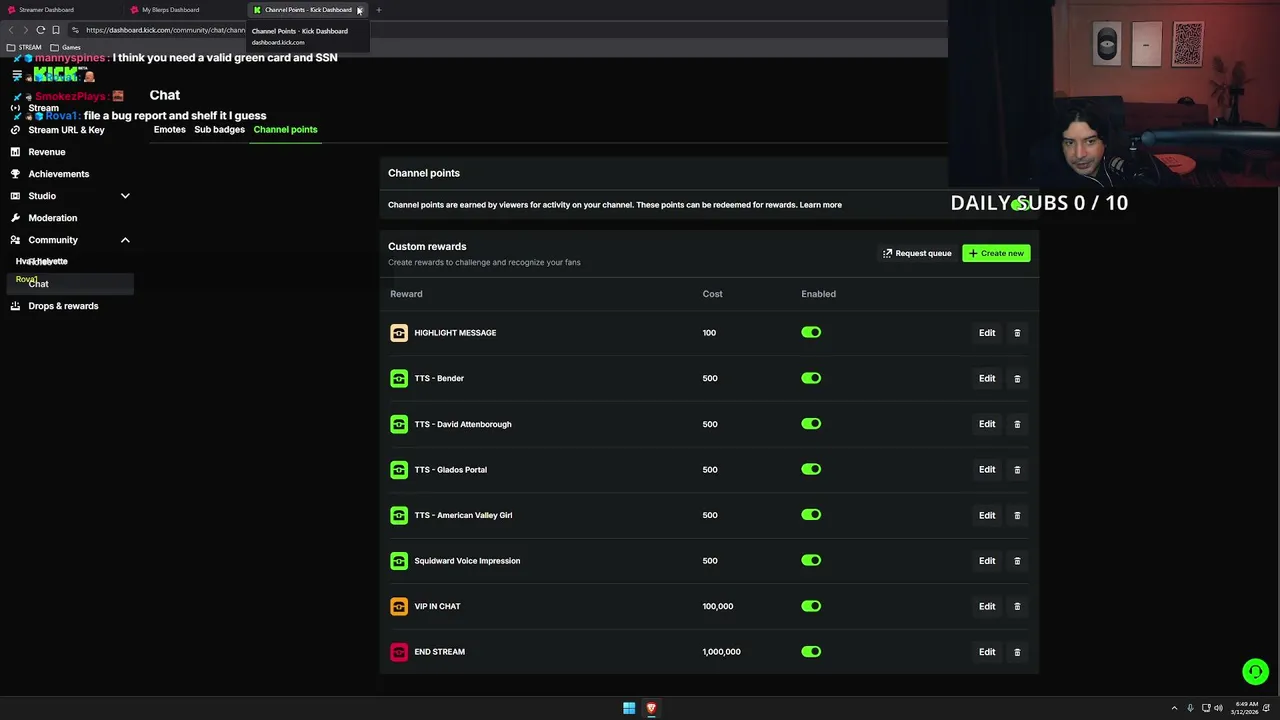Delete the HIGHLIGHT MESSAGE reward via trash icon

pos(1017,333)
